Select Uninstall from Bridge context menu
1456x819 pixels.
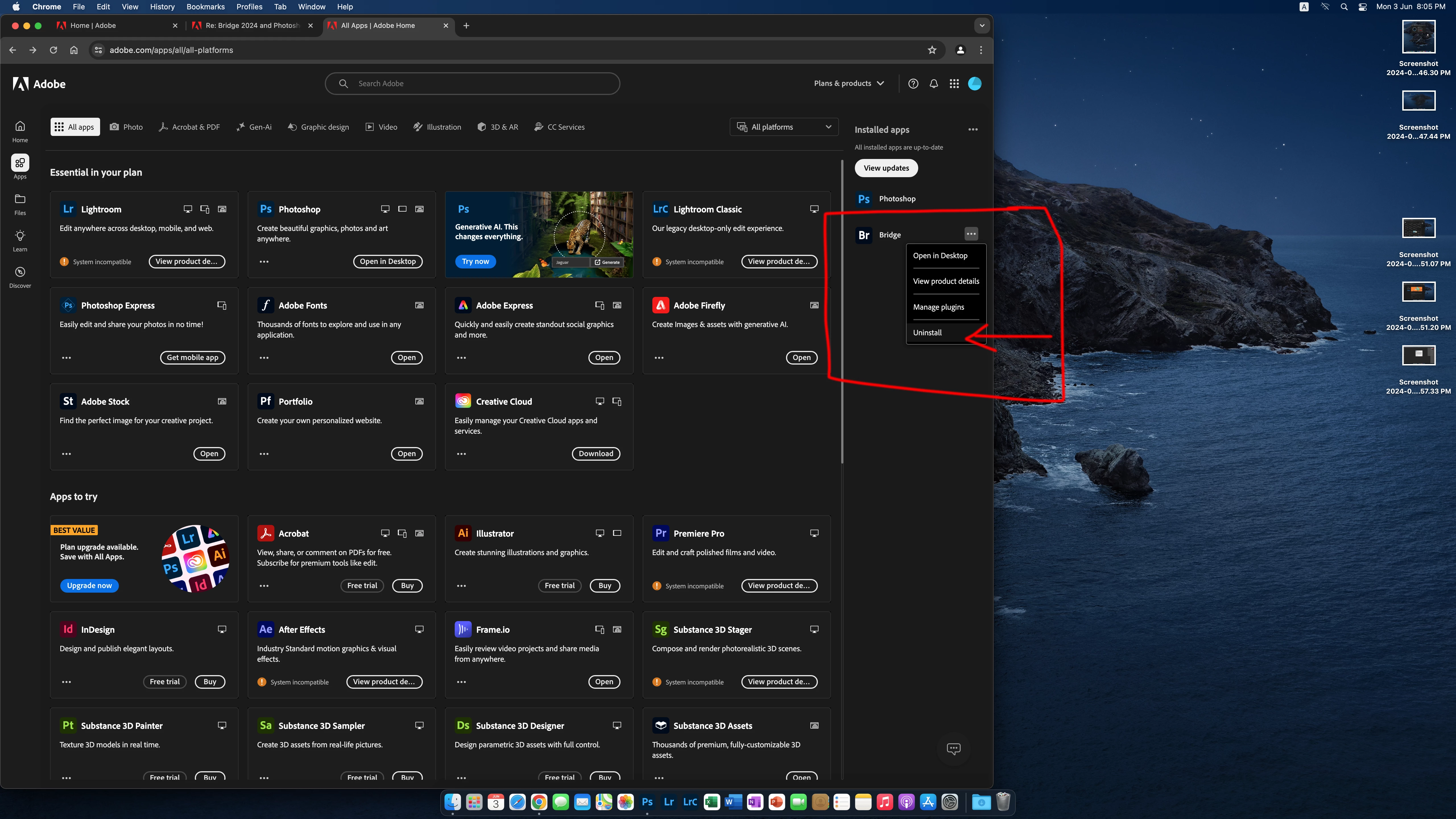click(x=928, y=333)
